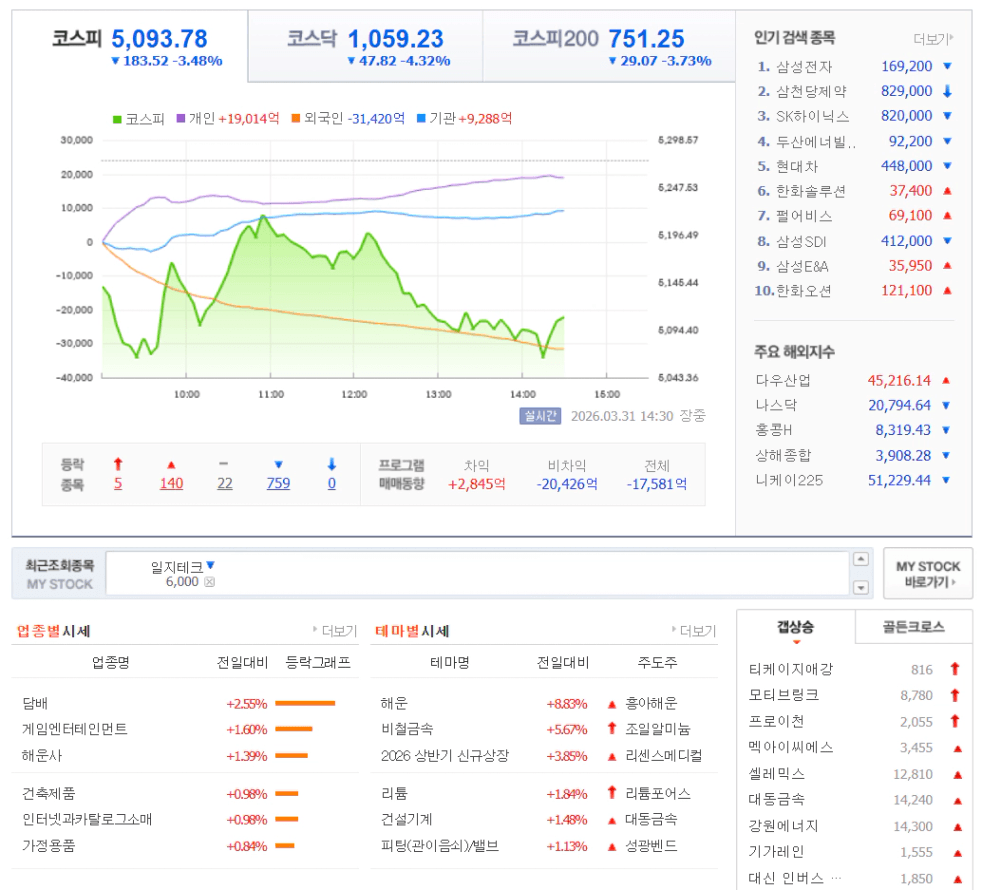
Task: Open 홍콩H overseas index
Action: [x=774, y=430]
